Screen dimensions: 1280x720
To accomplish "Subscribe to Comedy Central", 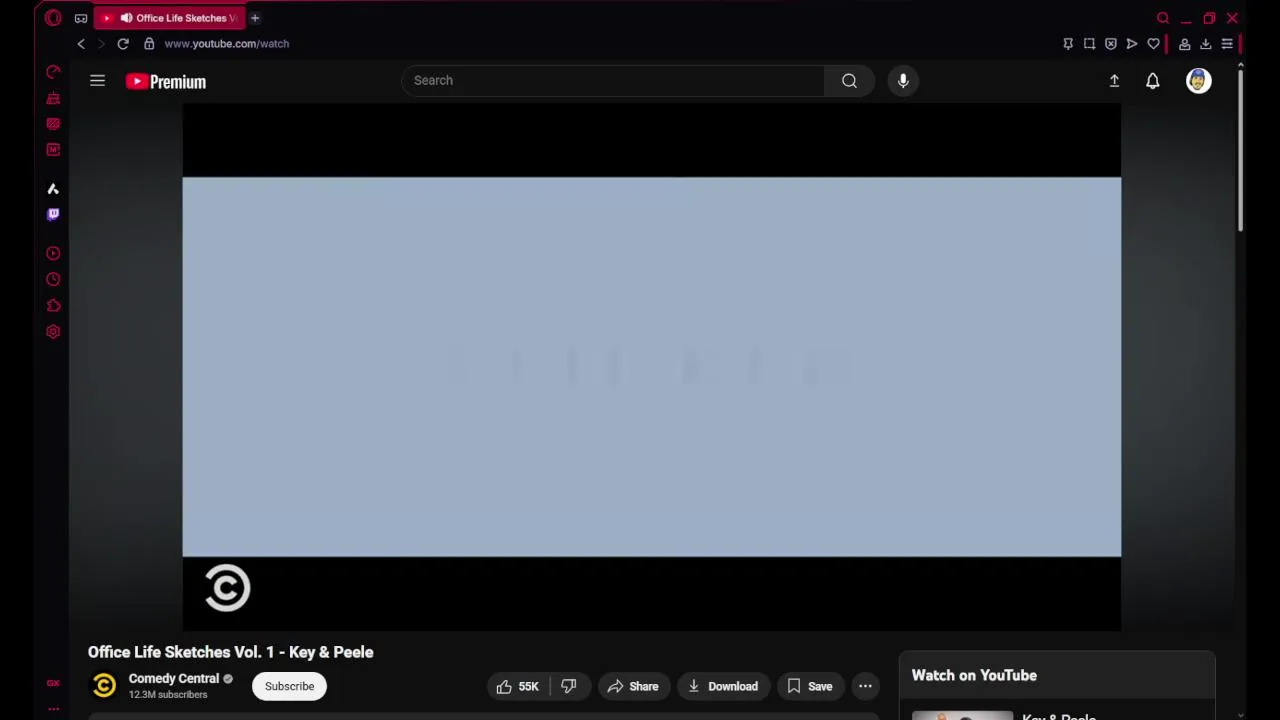I will [289, 686].
